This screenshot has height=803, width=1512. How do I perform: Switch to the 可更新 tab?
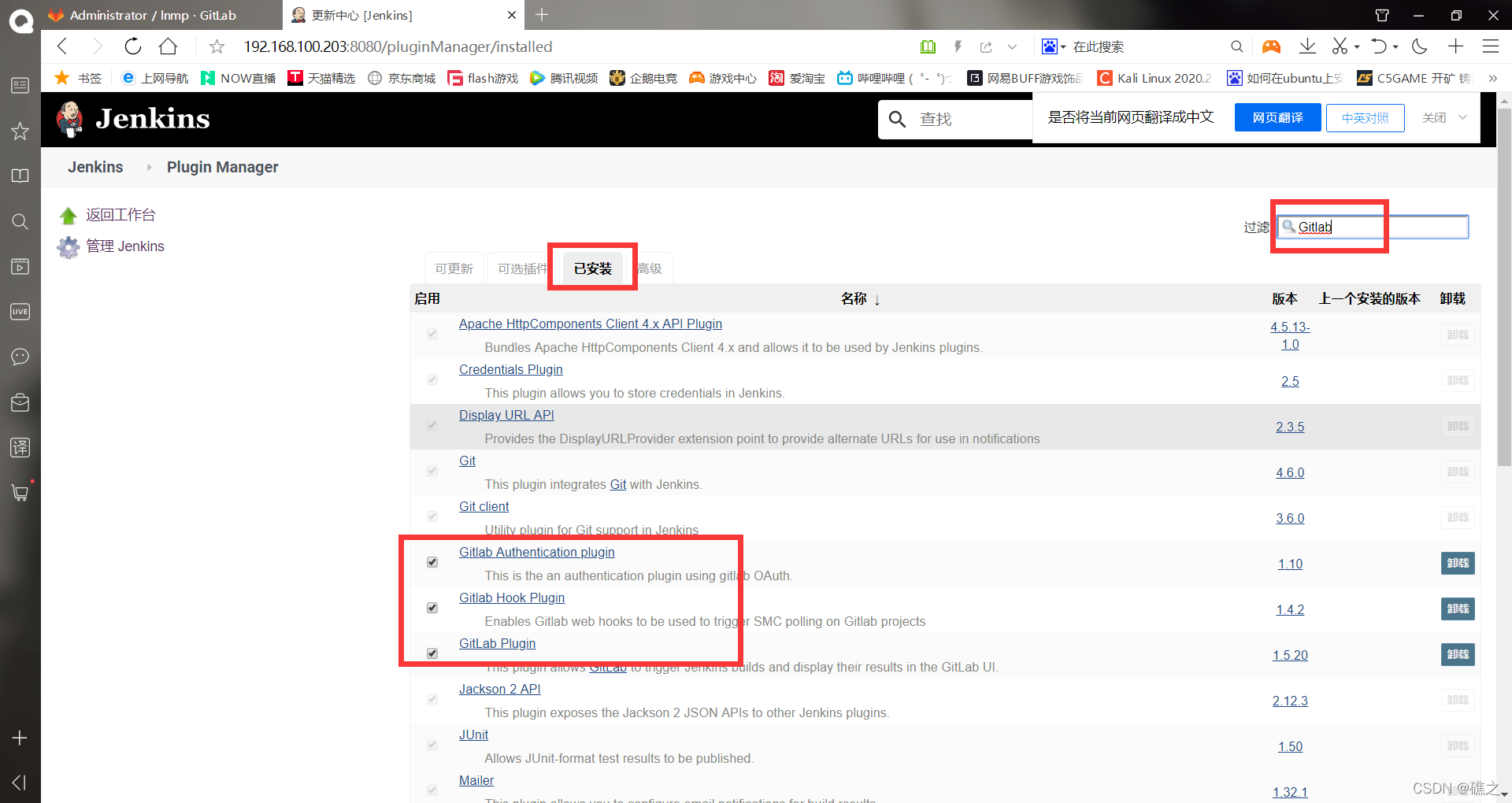[x=454, y=268]
